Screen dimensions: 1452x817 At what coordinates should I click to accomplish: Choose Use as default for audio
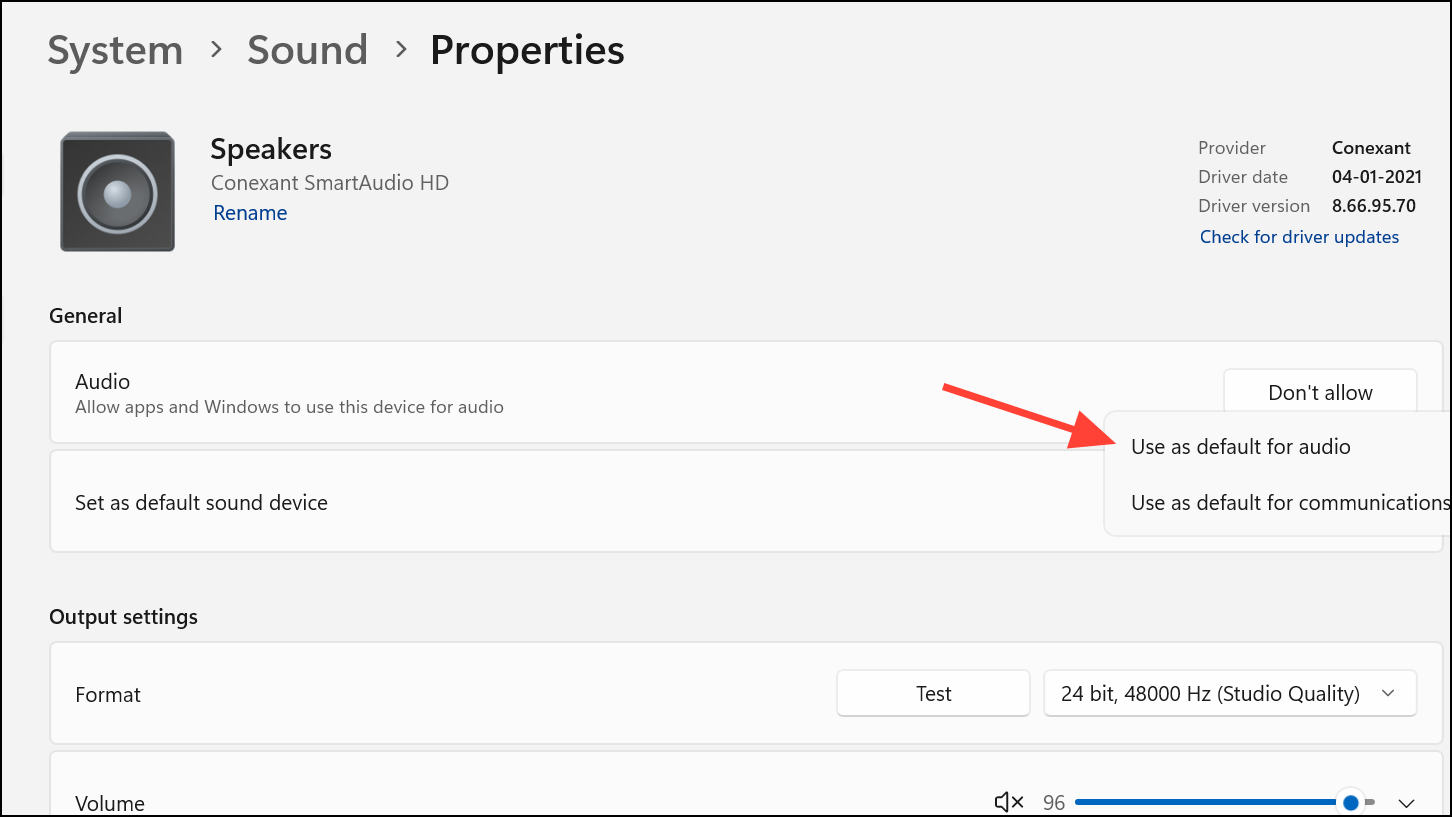1240,447
